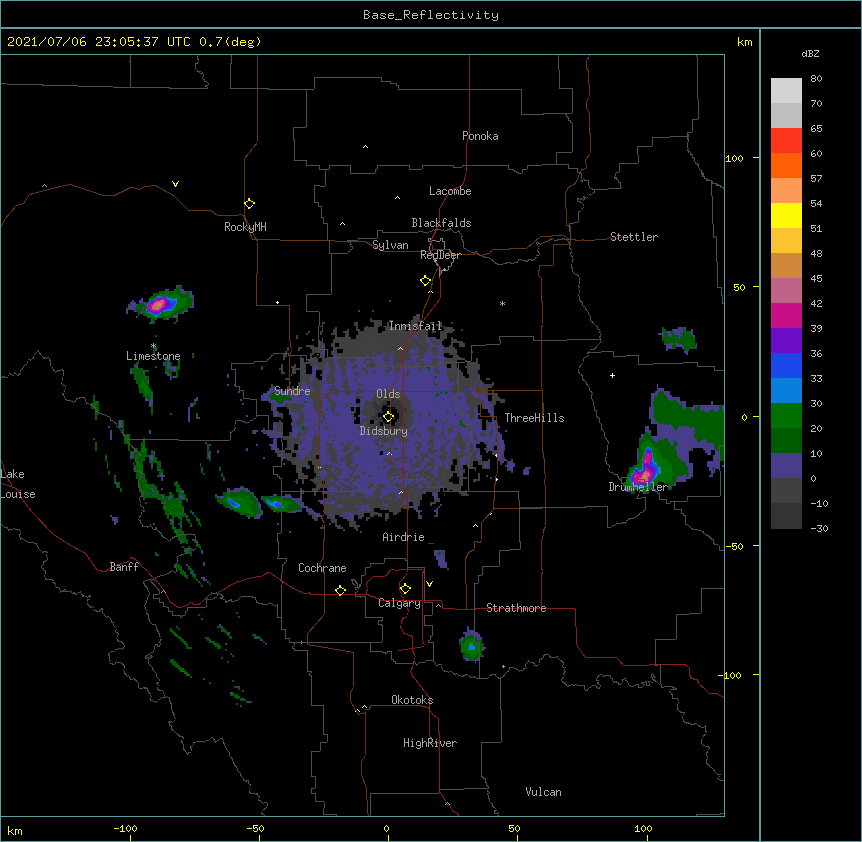Click the -30 value at the legend bottom
Image resolution: width=862 pixels, height=842 pixels.
click(819, 528)
